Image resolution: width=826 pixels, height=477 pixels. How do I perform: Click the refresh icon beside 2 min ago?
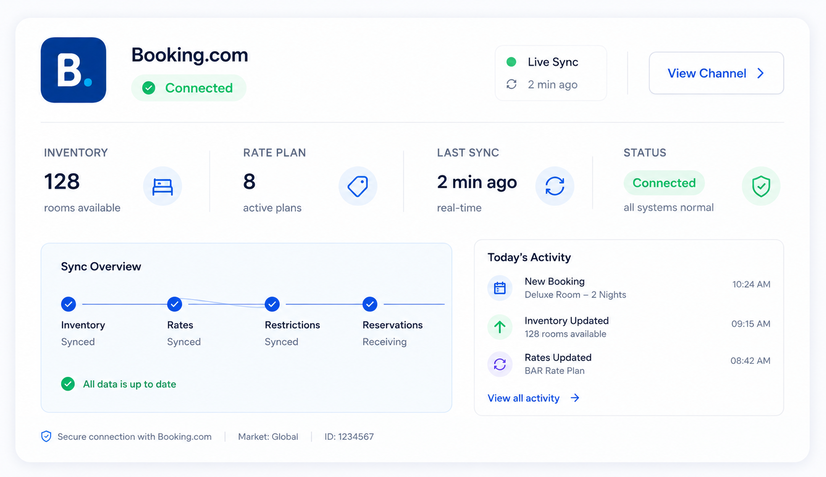[511, 84]
